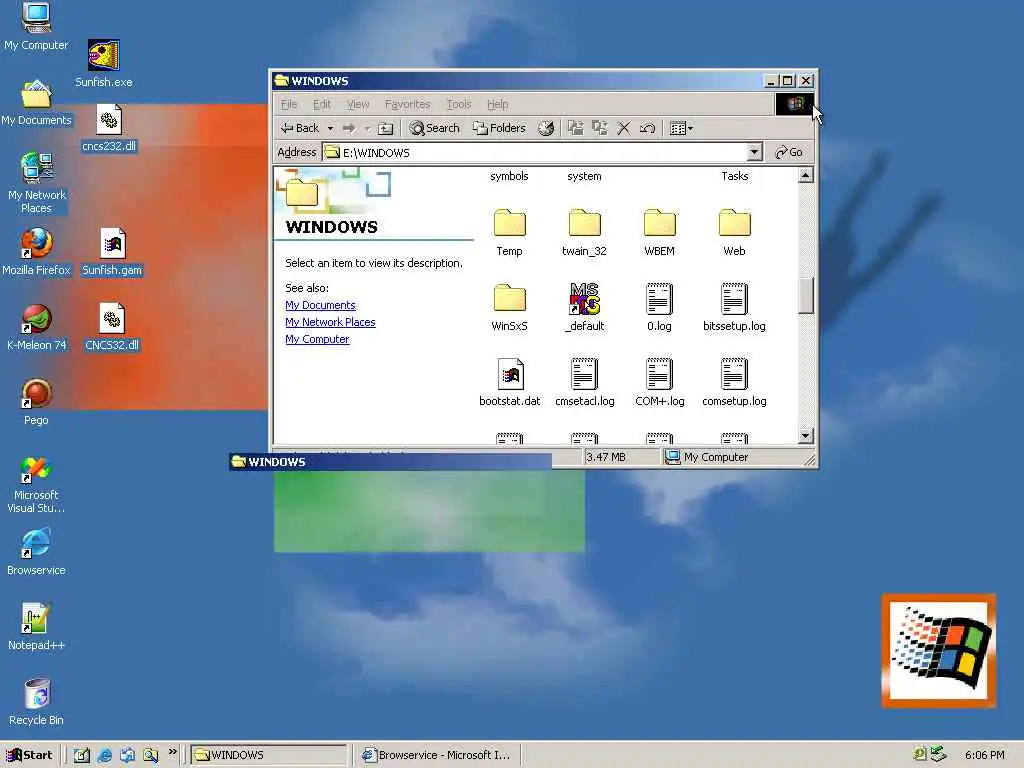Open the View menu
This screenshot has height=768, width=1024.
click(358, 104)
